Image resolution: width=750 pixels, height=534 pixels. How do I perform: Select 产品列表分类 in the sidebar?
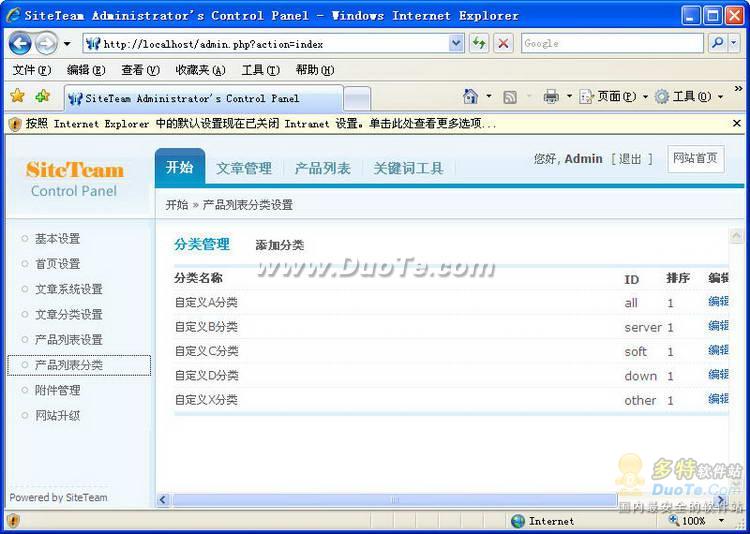(79, 366)
